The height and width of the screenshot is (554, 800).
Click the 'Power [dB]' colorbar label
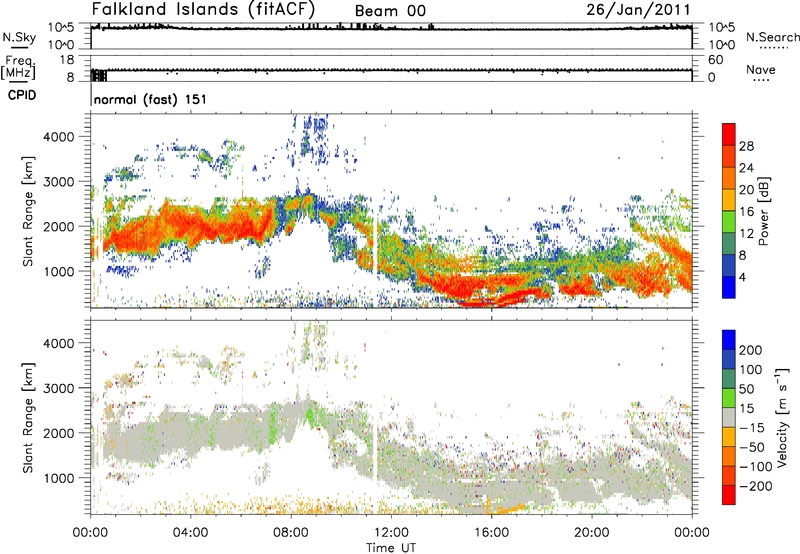point(763,211)
